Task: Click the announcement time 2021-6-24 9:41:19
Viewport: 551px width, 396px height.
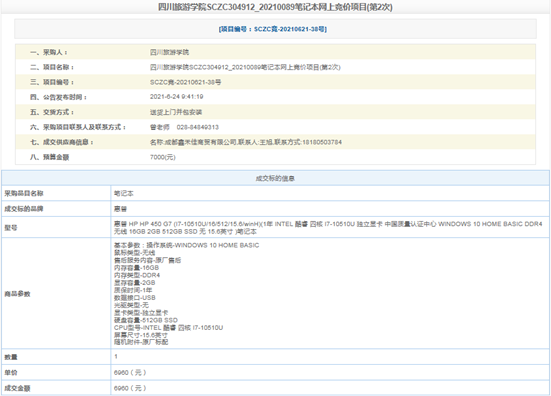Action: [176, 97]
